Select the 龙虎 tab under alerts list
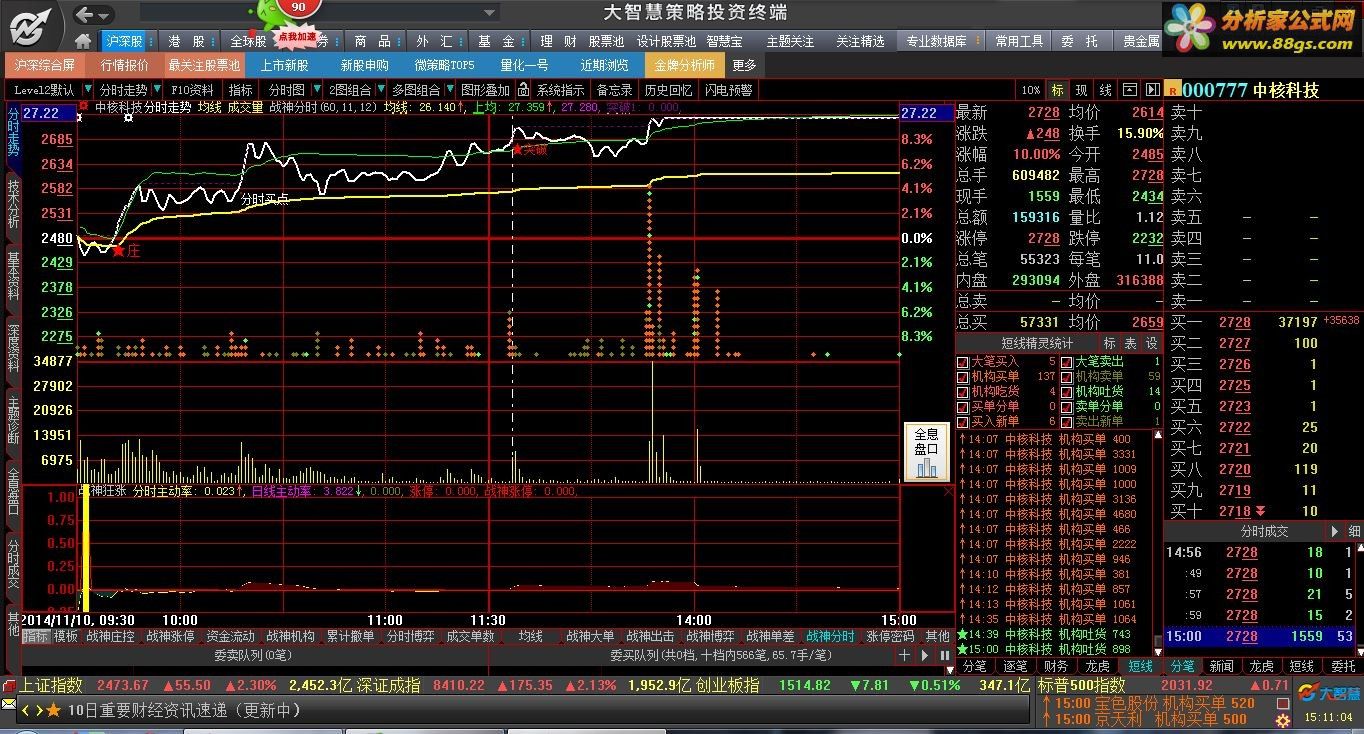Viewport: 1364px width, 734px height. [1097, 666]
